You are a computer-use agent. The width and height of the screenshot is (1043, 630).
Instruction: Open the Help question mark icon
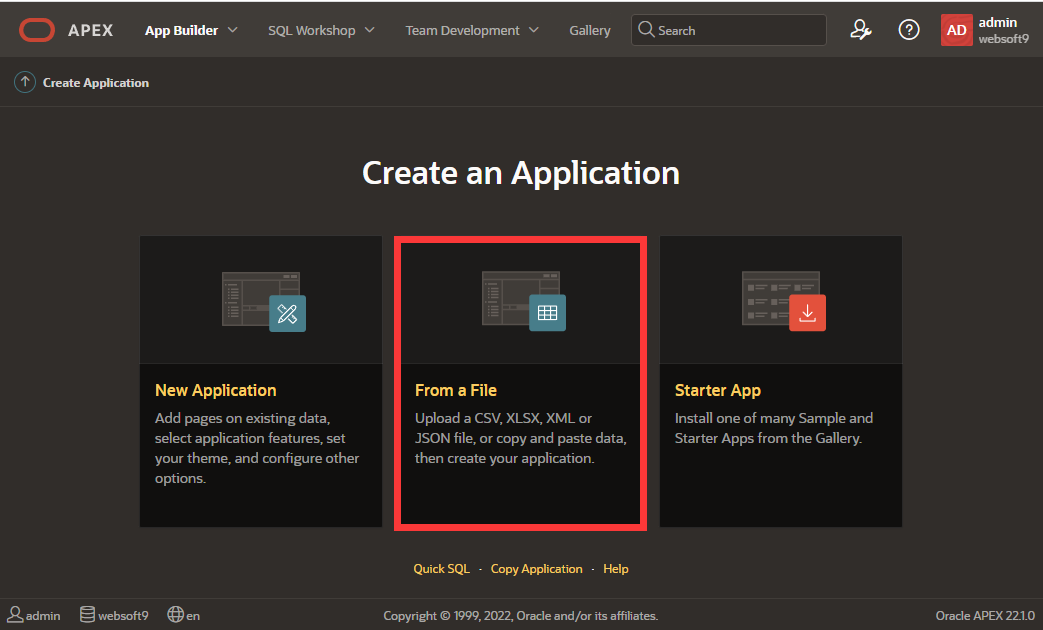click(x=908, y=30)
